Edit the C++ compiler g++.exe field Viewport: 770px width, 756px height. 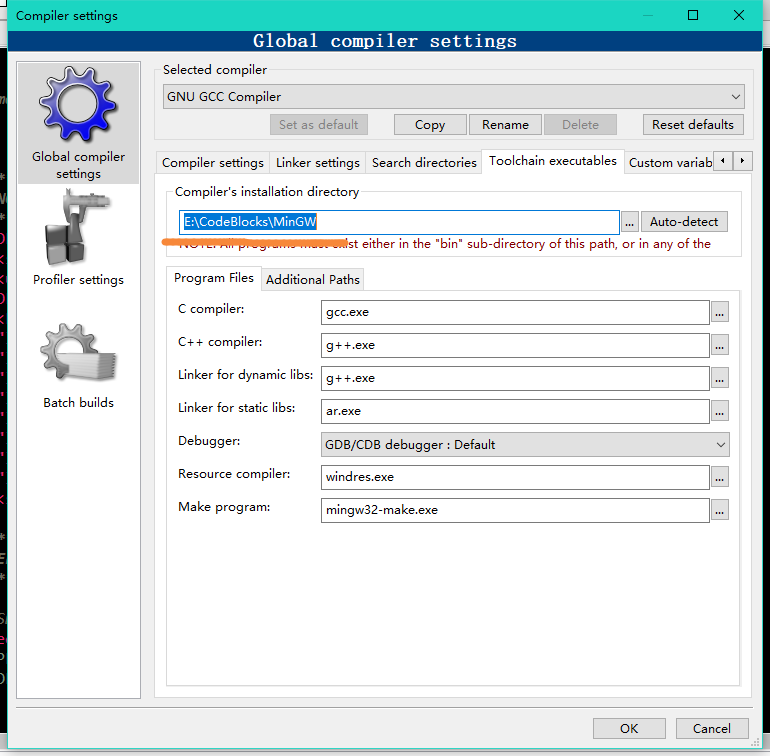515,345
